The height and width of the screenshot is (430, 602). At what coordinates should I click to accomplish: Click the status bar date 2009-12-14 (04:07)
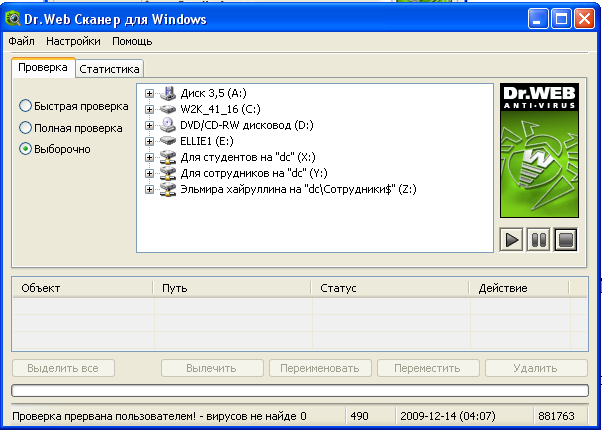pyautogui.click(x=448, y=416)
